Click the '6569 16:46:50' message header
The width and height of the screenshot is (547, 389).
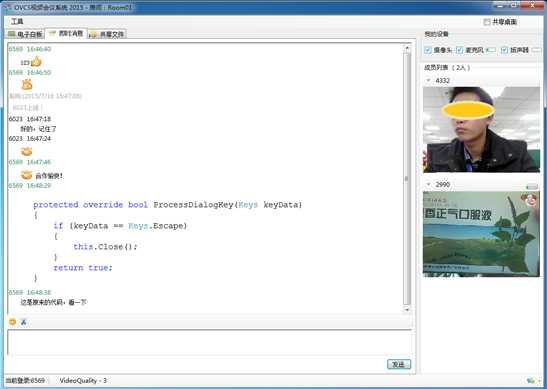click(30, 73)
